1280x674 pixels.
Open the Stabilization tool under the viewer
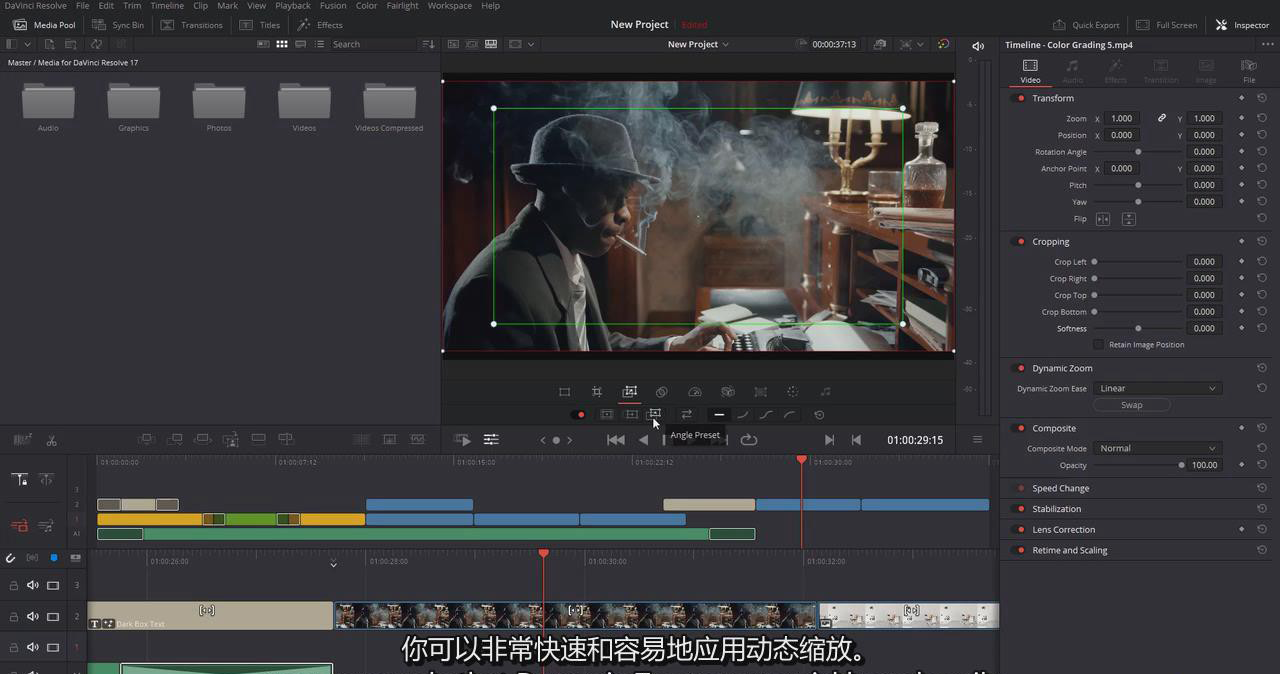pos(728,392)
